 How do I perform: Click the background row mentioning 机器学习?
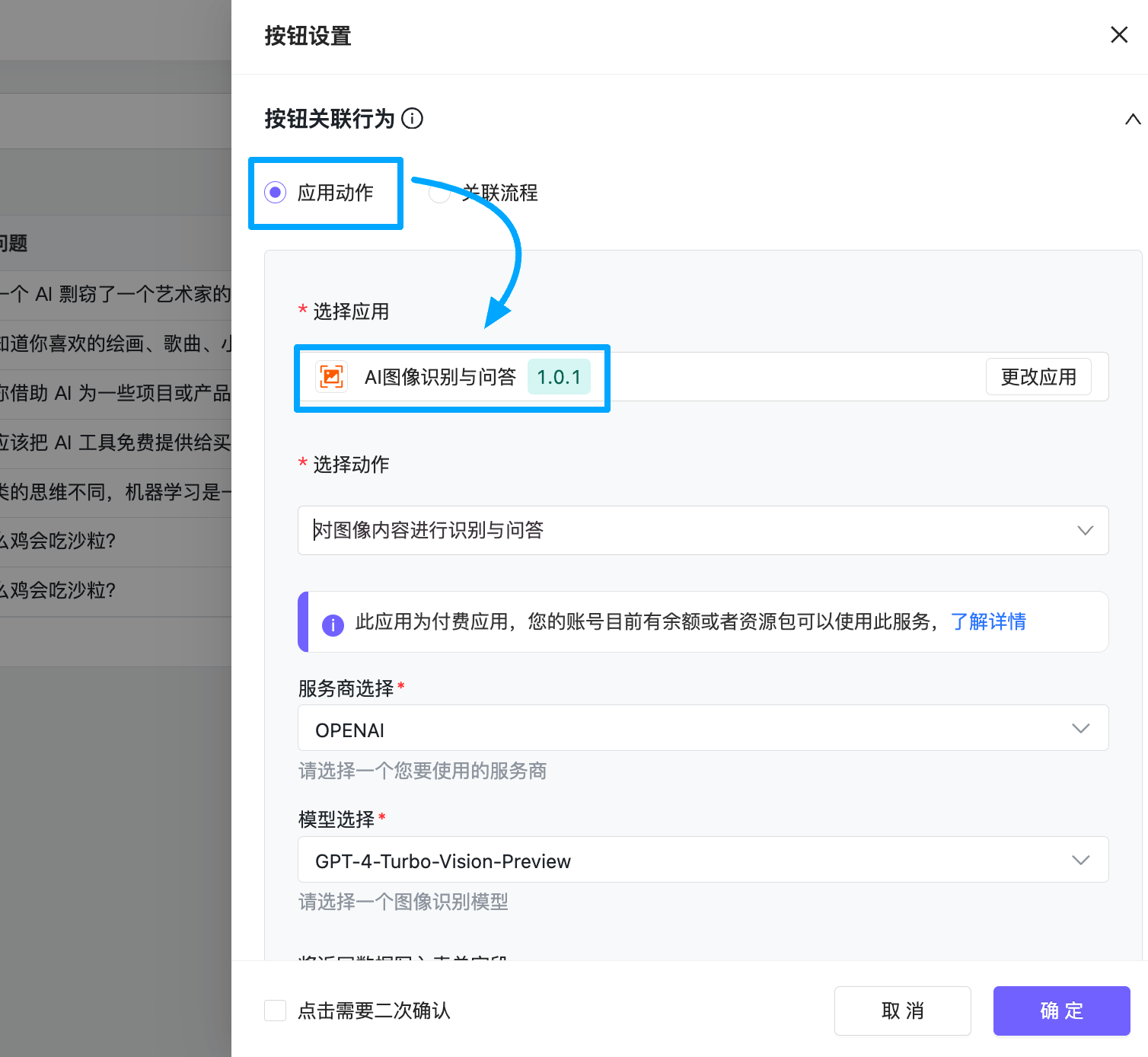[116, 493]
